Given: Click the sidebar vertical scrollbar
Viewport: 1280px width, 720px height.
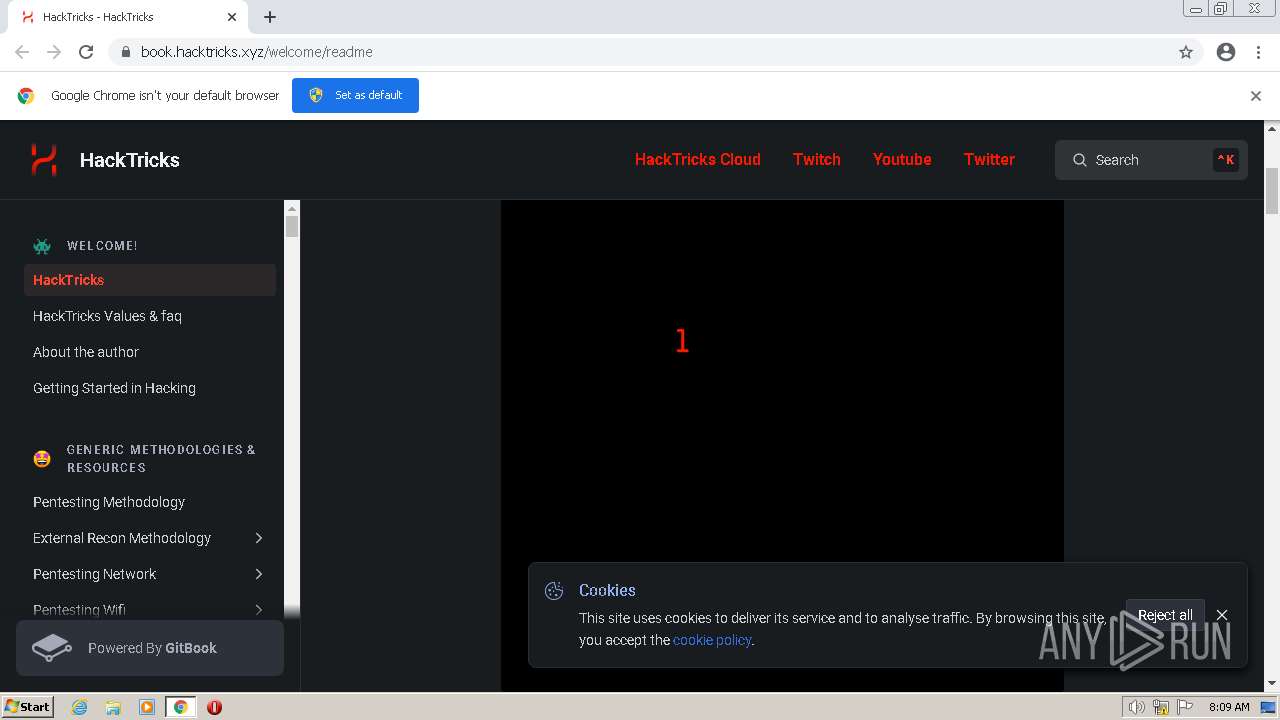Looking at the screenshot, I should tap(292, 410).
